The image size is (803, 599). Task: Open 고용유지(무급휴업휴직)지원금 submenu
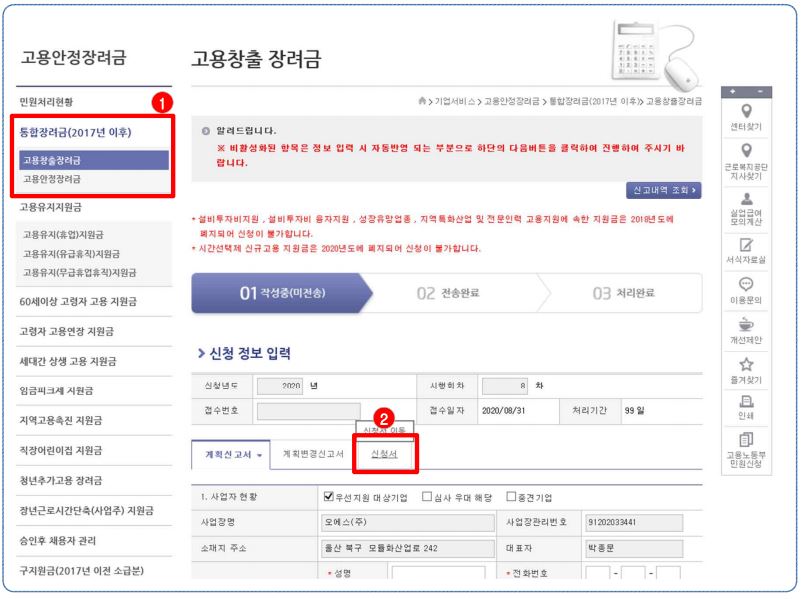tap(79, 273)
